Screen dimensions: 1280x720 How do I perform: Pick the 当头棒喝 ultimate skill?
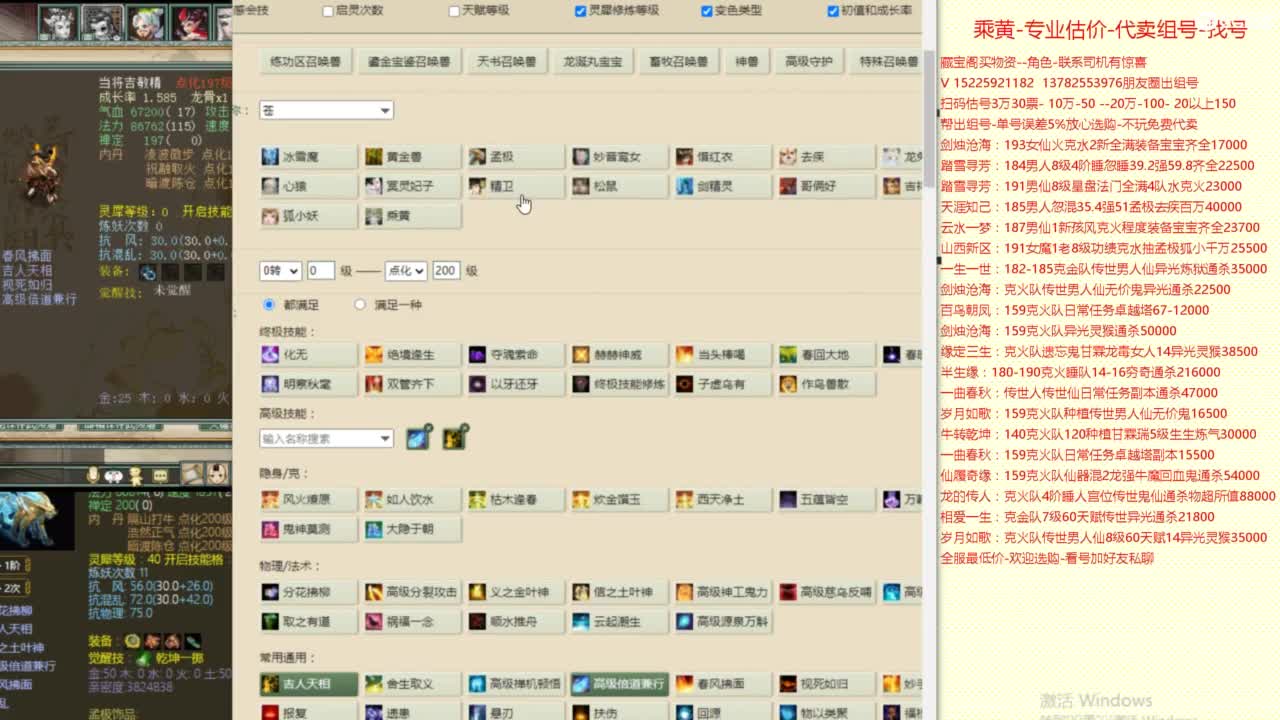pyautogui.click(x=722, y=355)
